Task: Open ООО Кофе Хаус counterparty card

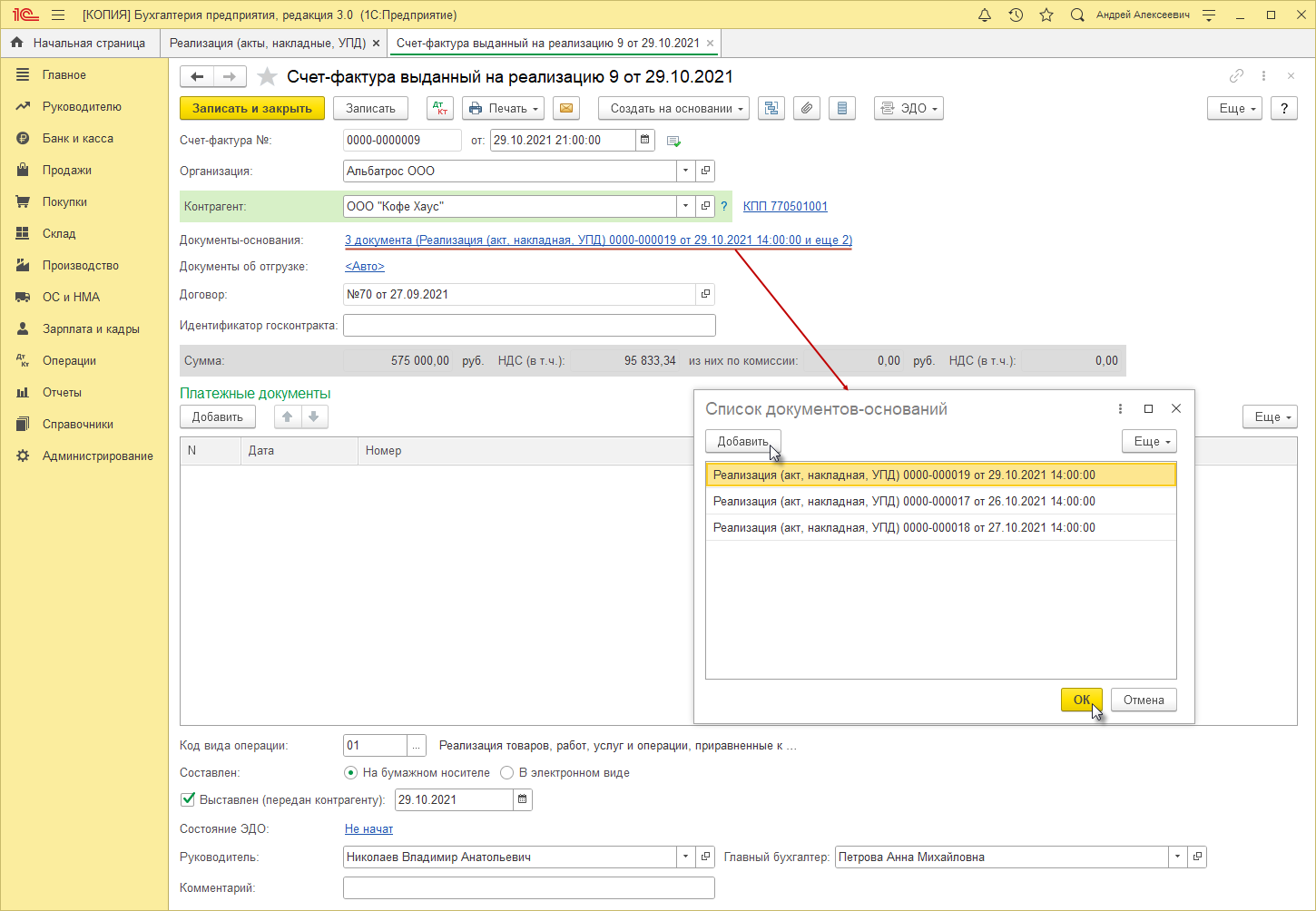Action: point(705,206)
